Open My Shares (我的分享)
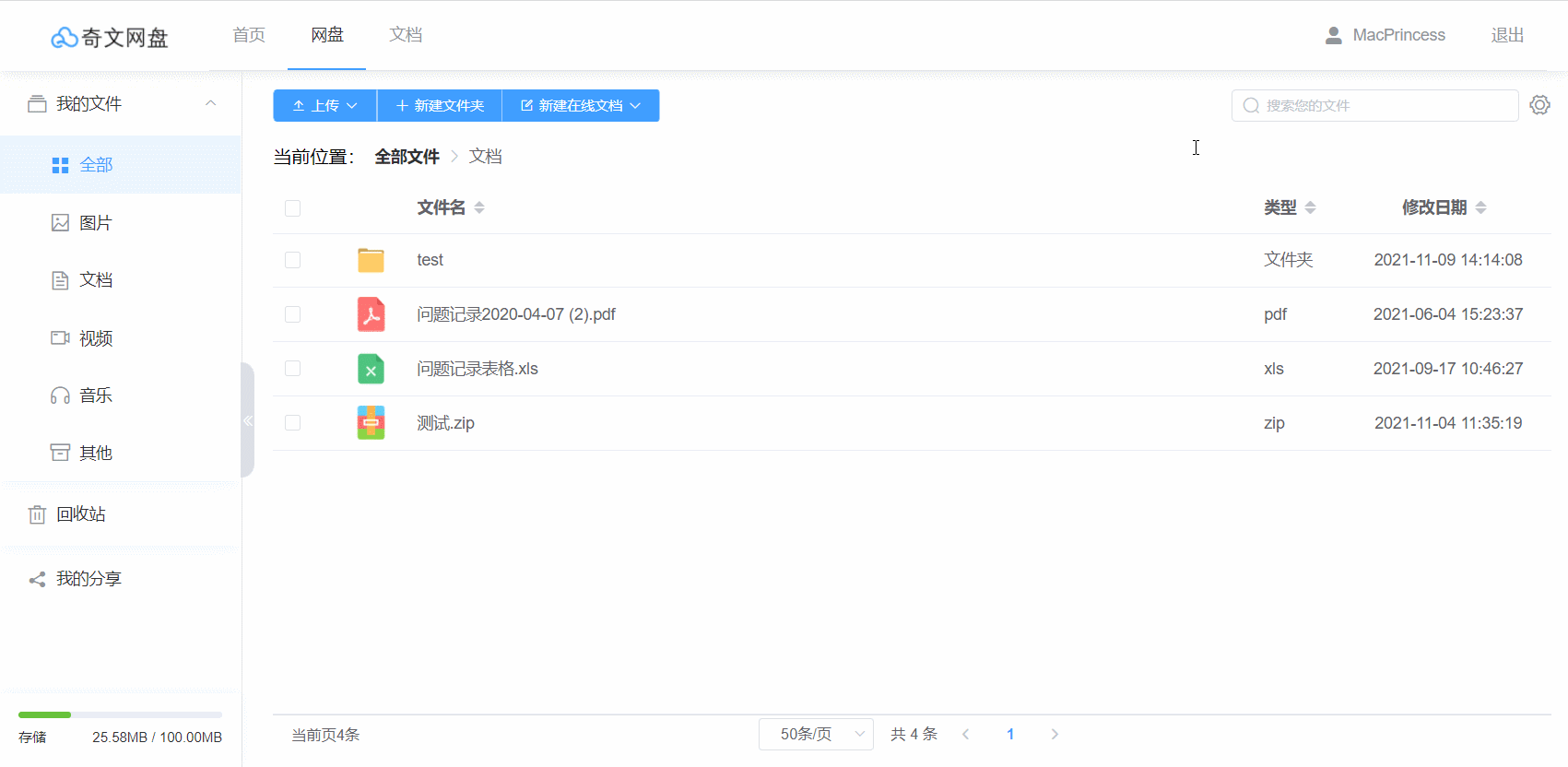Viewport: 1568px width, 767px height. (x=88, y=579)
